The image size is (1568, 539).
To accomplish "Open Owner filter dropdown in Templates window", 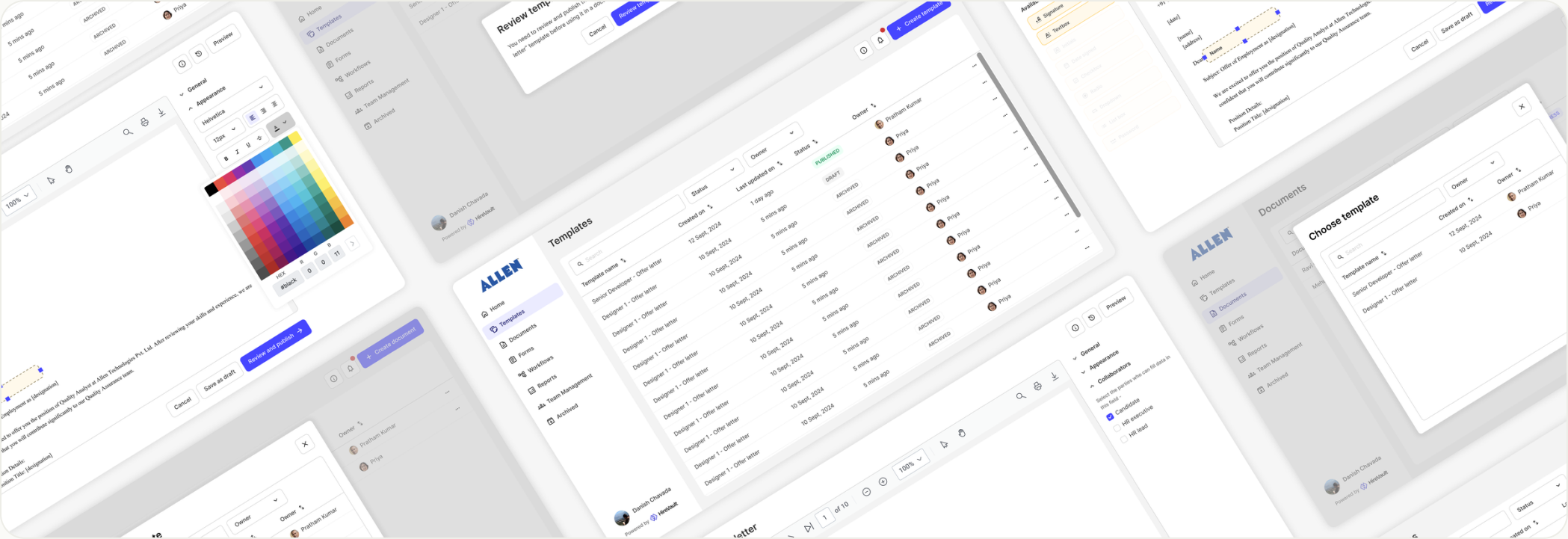I will coord(772,144).
